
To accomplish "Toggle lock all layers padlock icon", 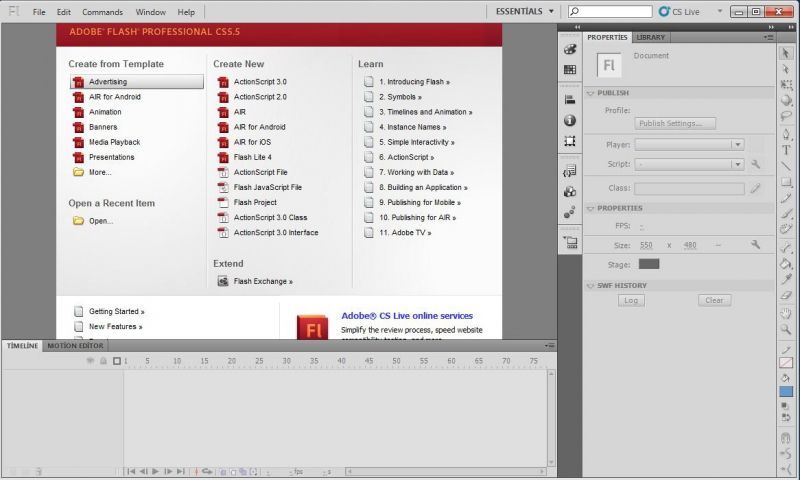I will [103, 361].
